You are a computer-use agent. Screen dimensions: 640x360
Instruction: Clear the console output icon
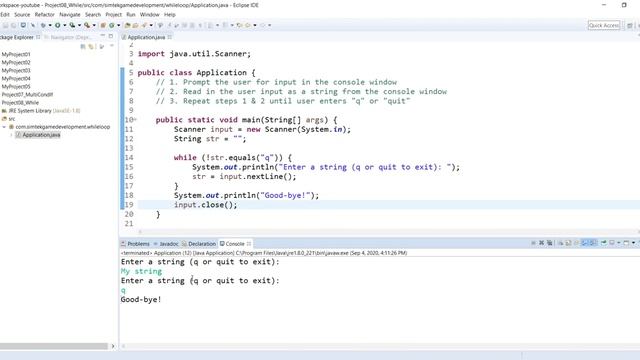[560, 243]
